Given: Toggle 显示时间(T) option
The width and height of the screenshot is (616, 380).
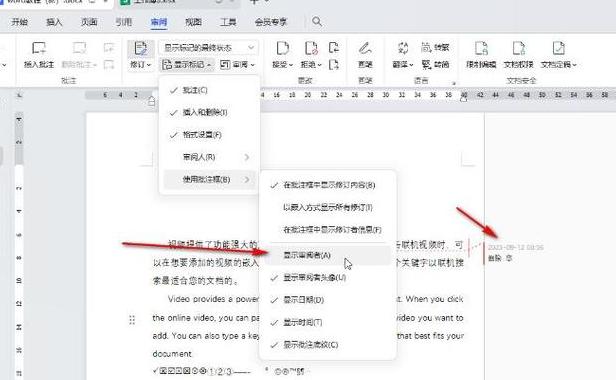Looking at the screenshot, I should 328,323.
